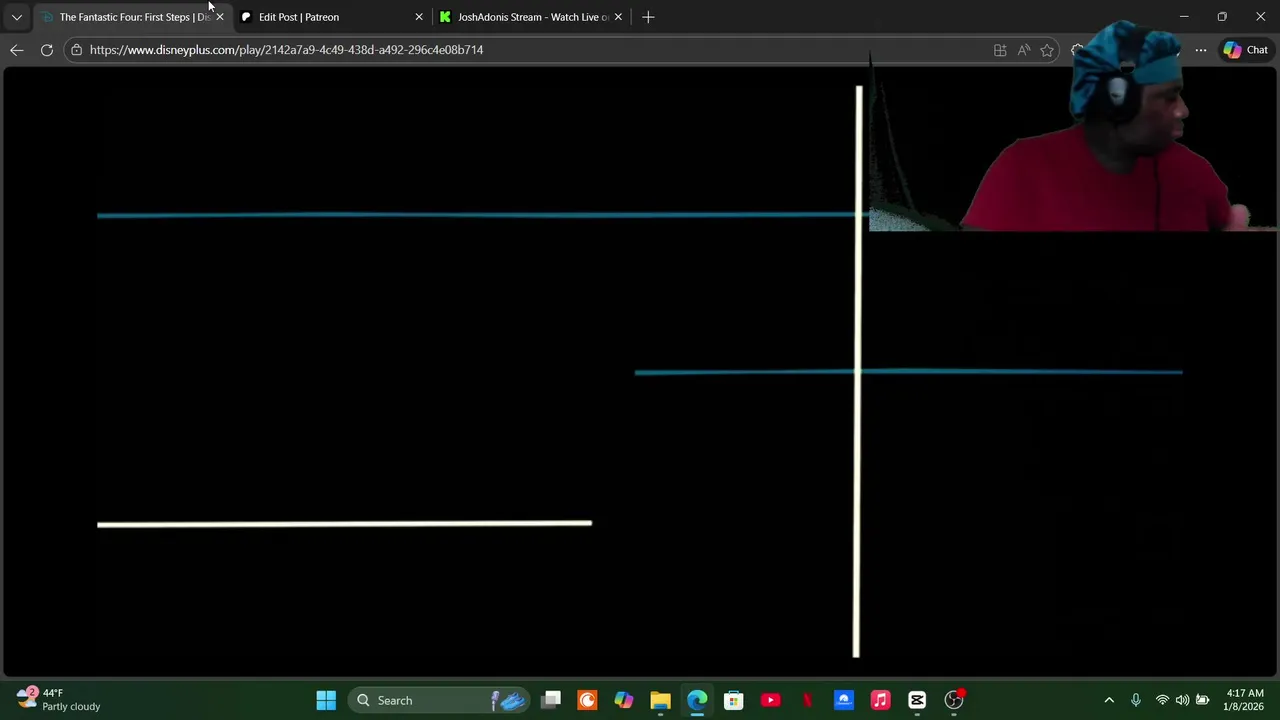Open Copilot Chat button
Viewport: 1280px width, 720px height.
[x=1246, y=50]
